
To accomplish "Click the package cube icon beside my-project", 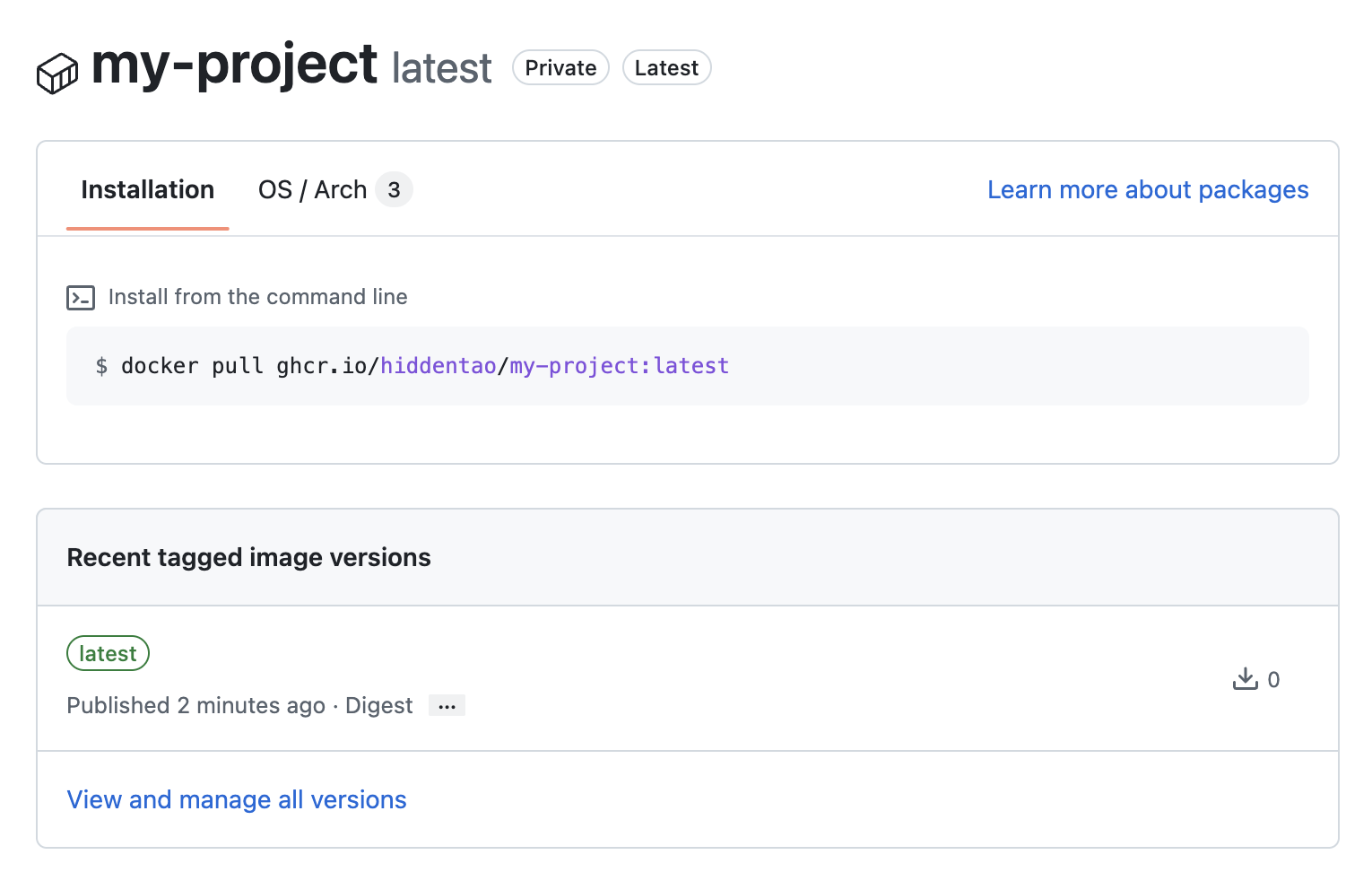I will click(x=57, y=73).
